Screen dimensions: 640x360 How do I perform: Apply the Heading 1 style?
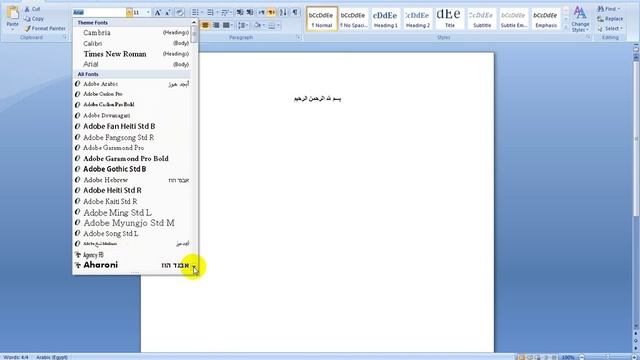(385, 19)
